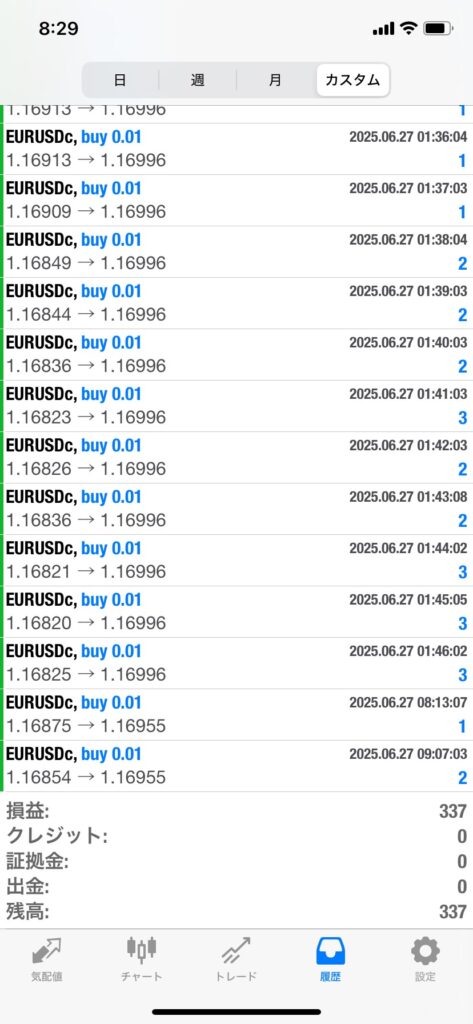Tap the 残高 balance summary row
The height and width of the screenshot is (1024, 473).
point(236,912)
